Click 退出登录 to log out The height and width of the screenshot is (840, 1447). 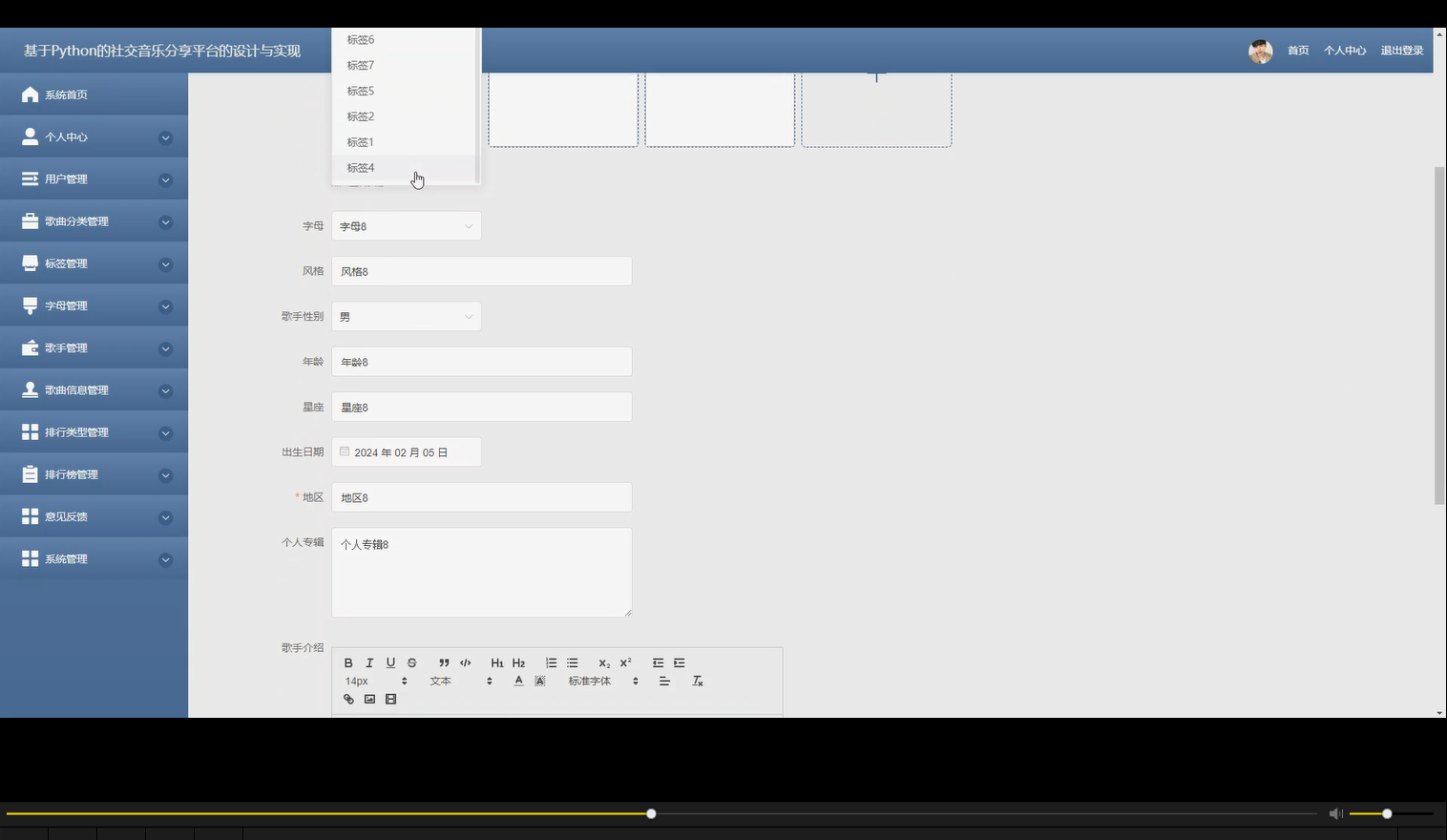1402,51
